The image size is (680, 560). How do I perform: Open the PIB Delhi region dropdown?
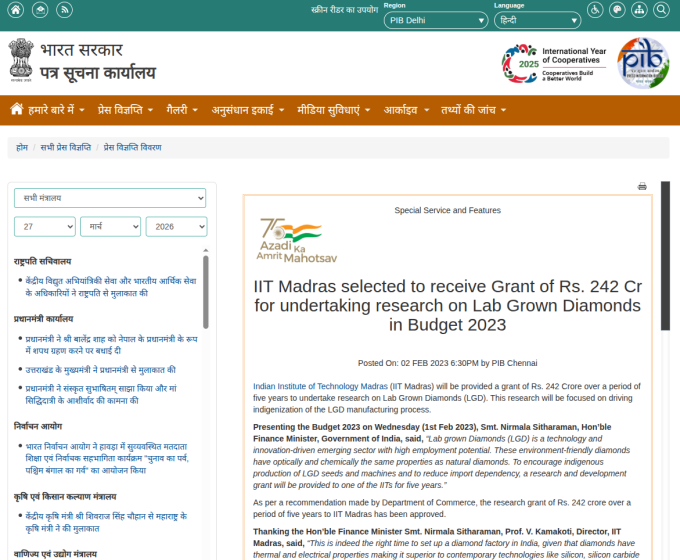coord(436,20)
